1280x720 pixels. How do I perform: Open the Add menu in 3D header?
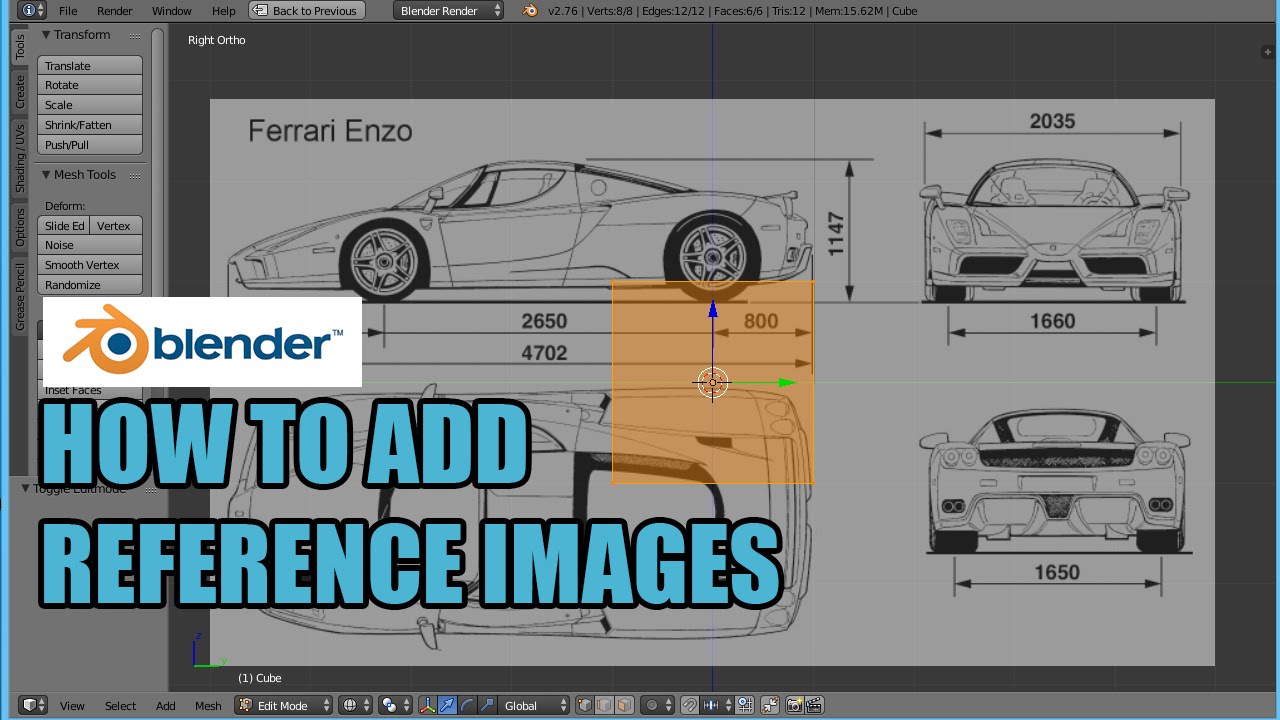(x=166, y=705)
